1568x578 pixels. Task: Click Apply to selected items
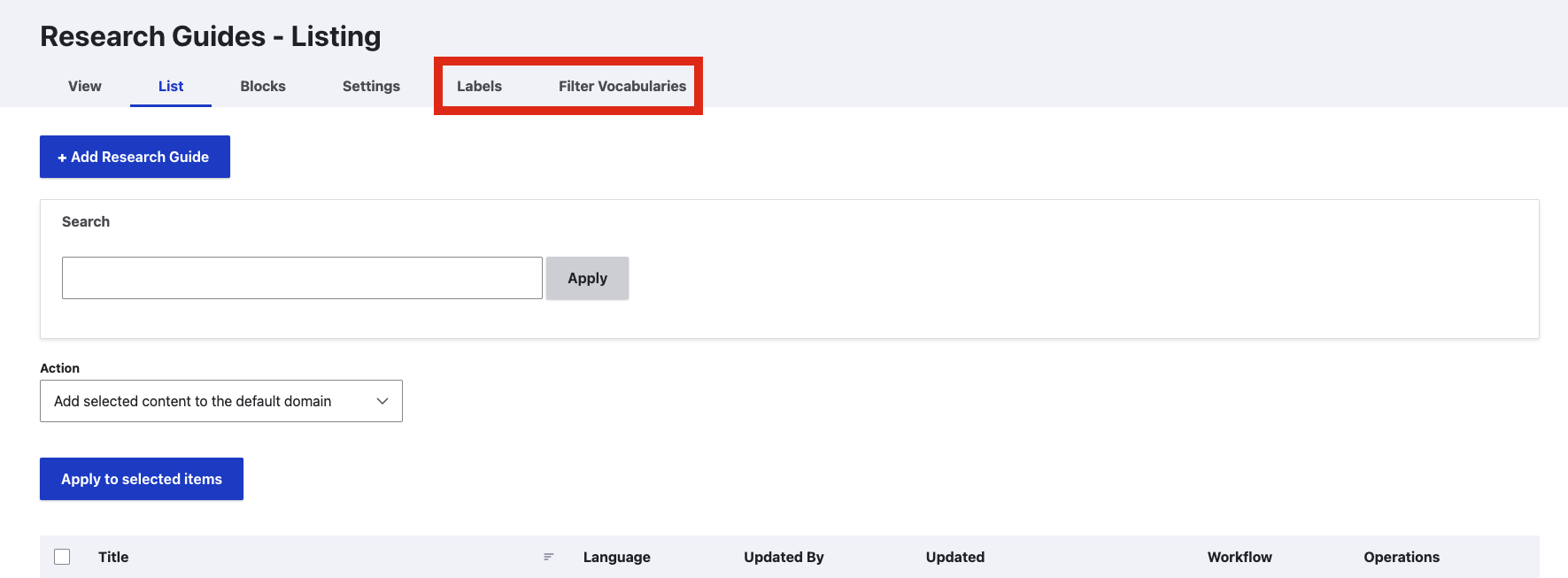pyautogui.click(x=142, y=479)
